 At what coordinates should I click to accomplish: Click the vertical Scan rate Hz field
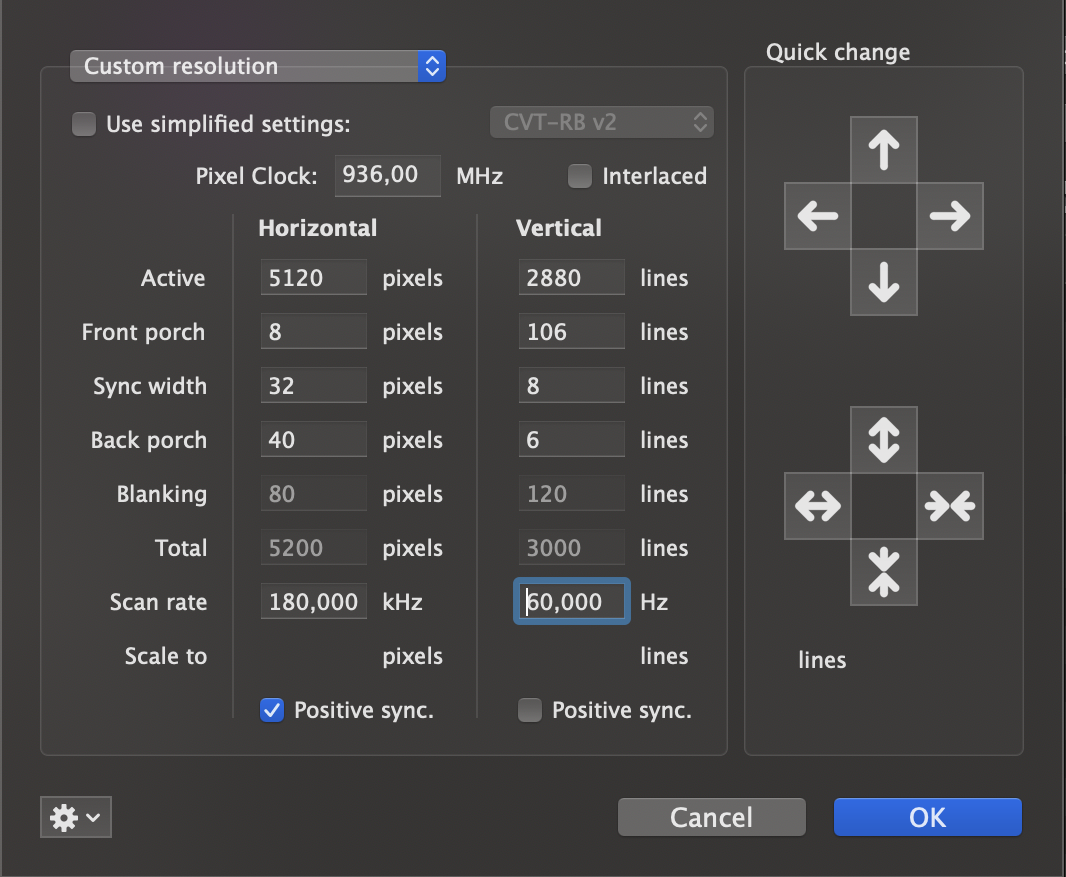coord(572,602)
